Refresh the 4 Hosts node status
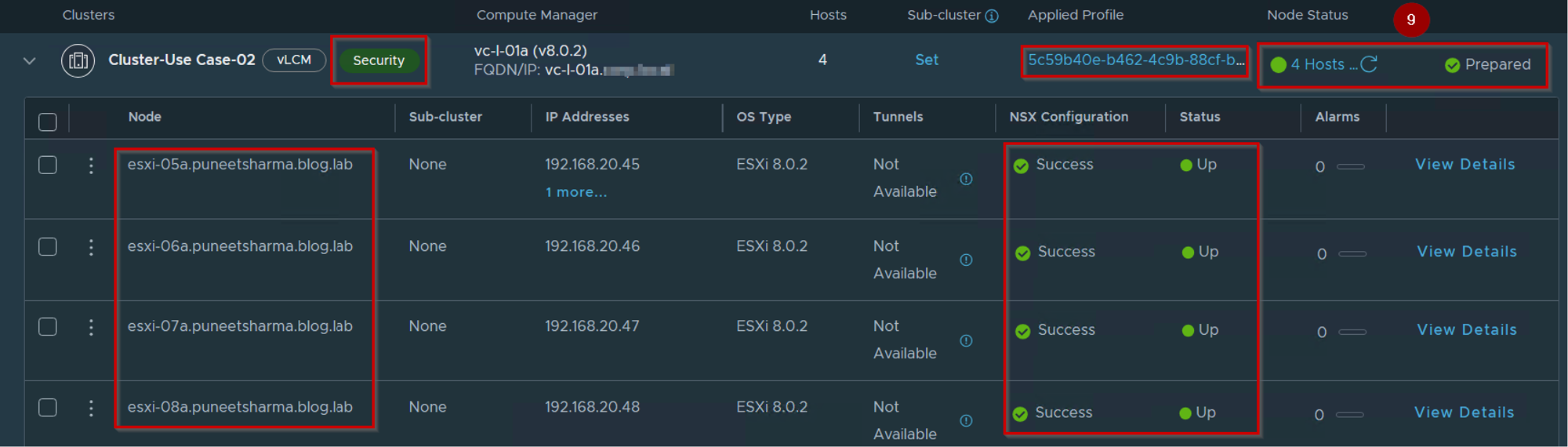1568x447 pixels. tap(1369, 64)
